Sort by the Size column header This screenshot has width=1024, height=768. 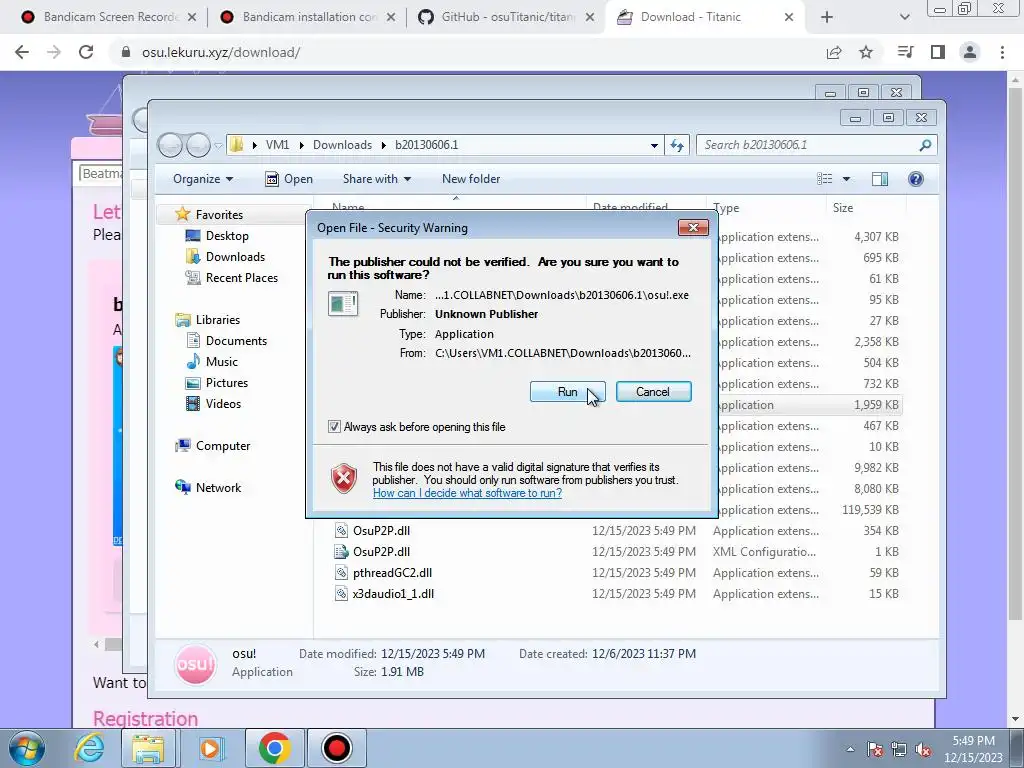(x=842, y=208)
